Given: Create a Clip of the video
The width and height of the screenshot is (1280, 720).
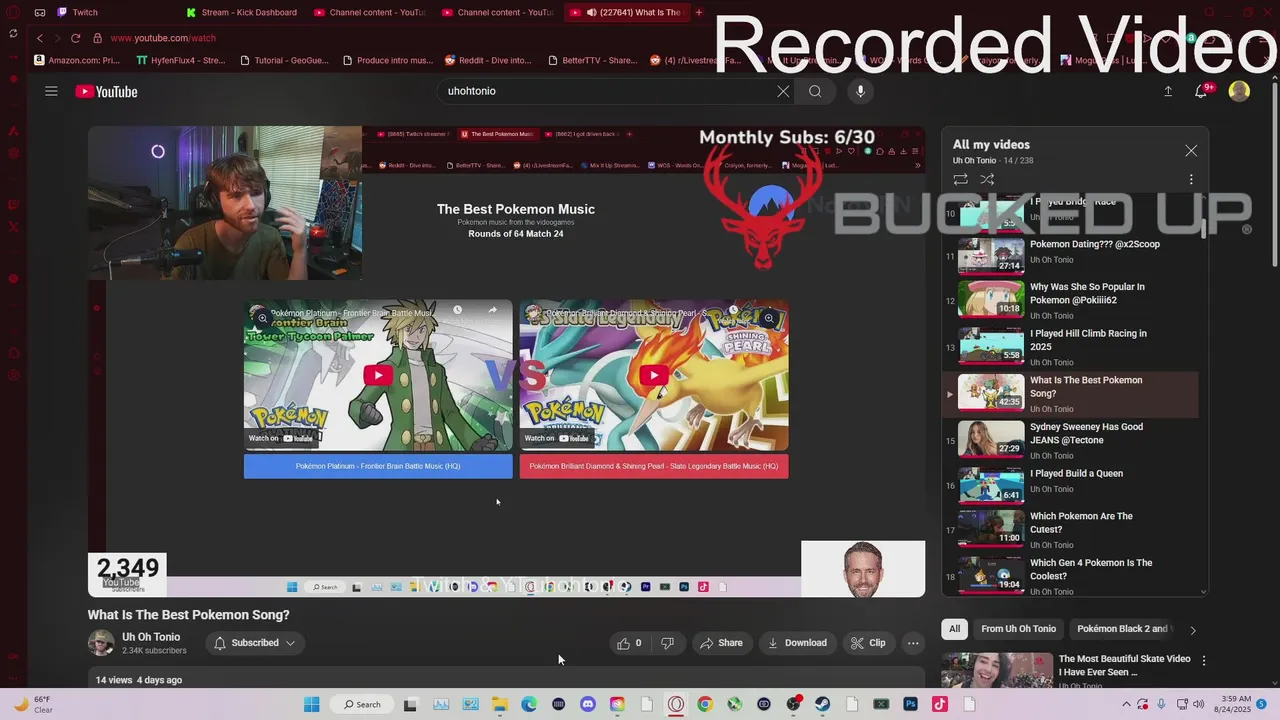Looking at the screenshot, I should click(x=868, y=643).
